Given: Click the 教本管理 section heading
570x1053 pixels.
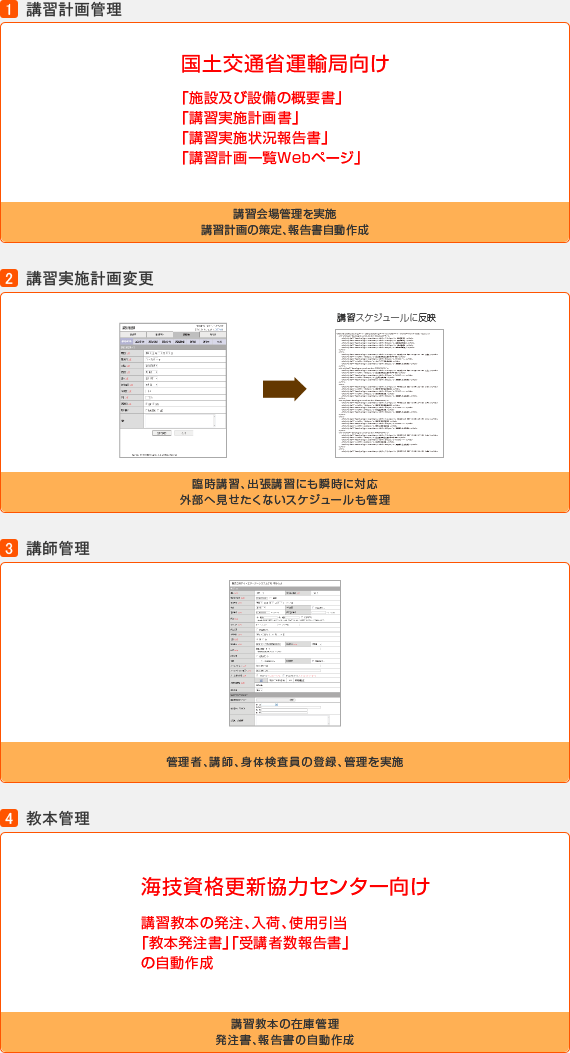Looking at the screenshot, I should click(58, 819).
